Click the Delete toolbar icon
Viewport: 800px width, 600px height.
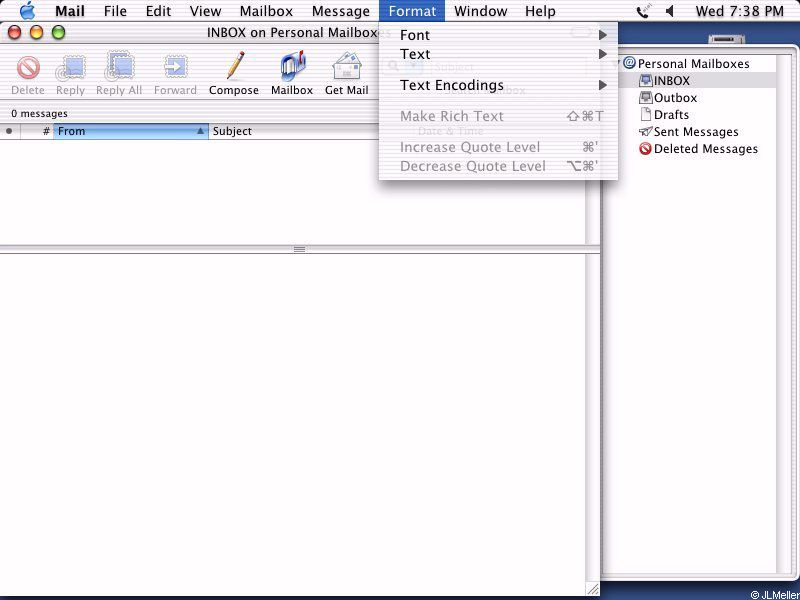pos(28,68)
